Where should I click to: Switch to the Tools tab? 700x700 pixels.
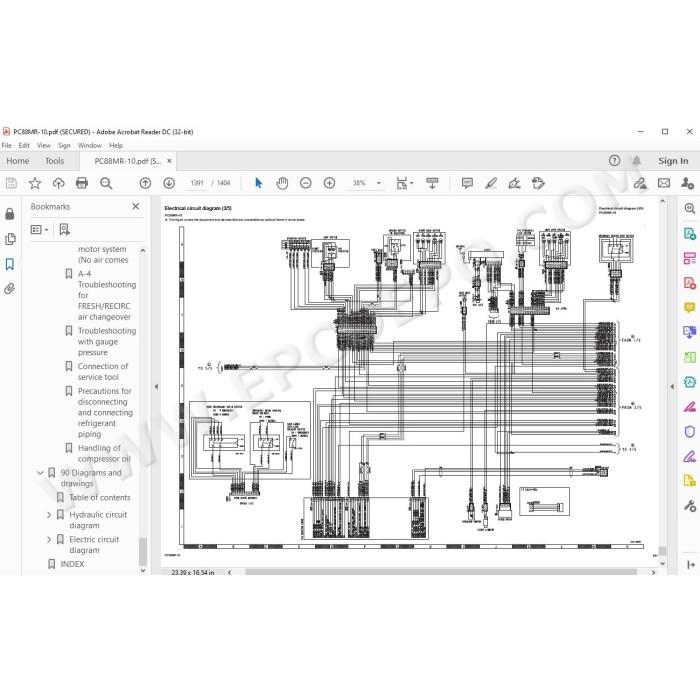tap(54, 161)
